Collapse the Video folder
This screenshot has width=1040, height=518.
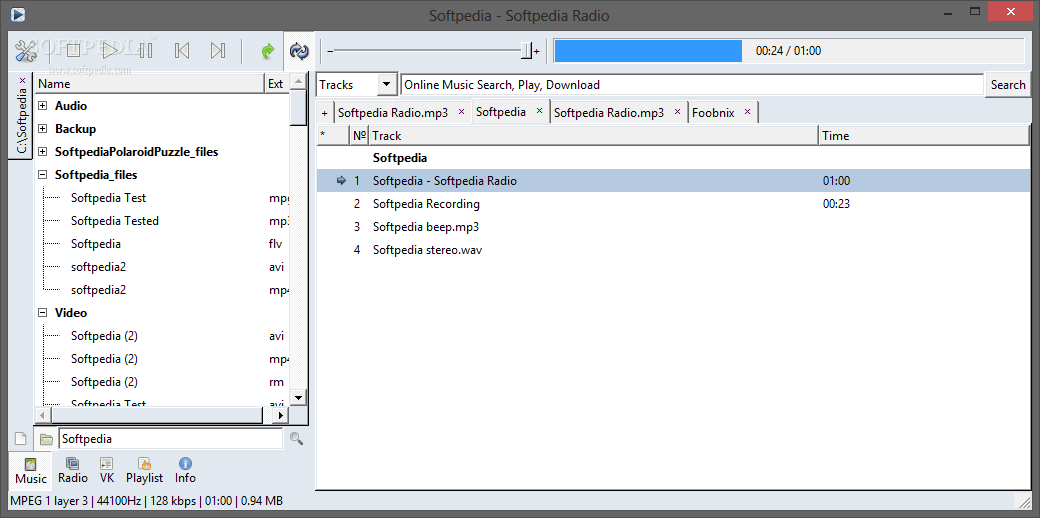(x=42, y=313)
